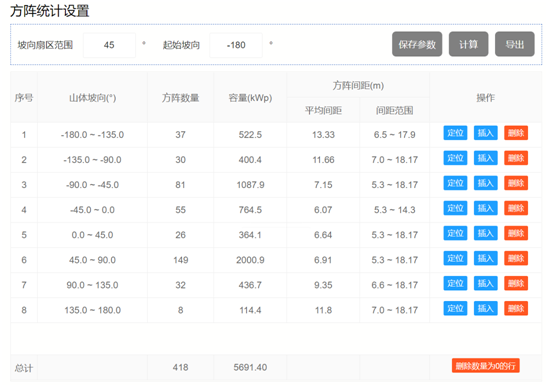Click 定位 for row 90.0 ~ 135.0
Viewport: 548px width, 387px height.
[x=455, y=284]
